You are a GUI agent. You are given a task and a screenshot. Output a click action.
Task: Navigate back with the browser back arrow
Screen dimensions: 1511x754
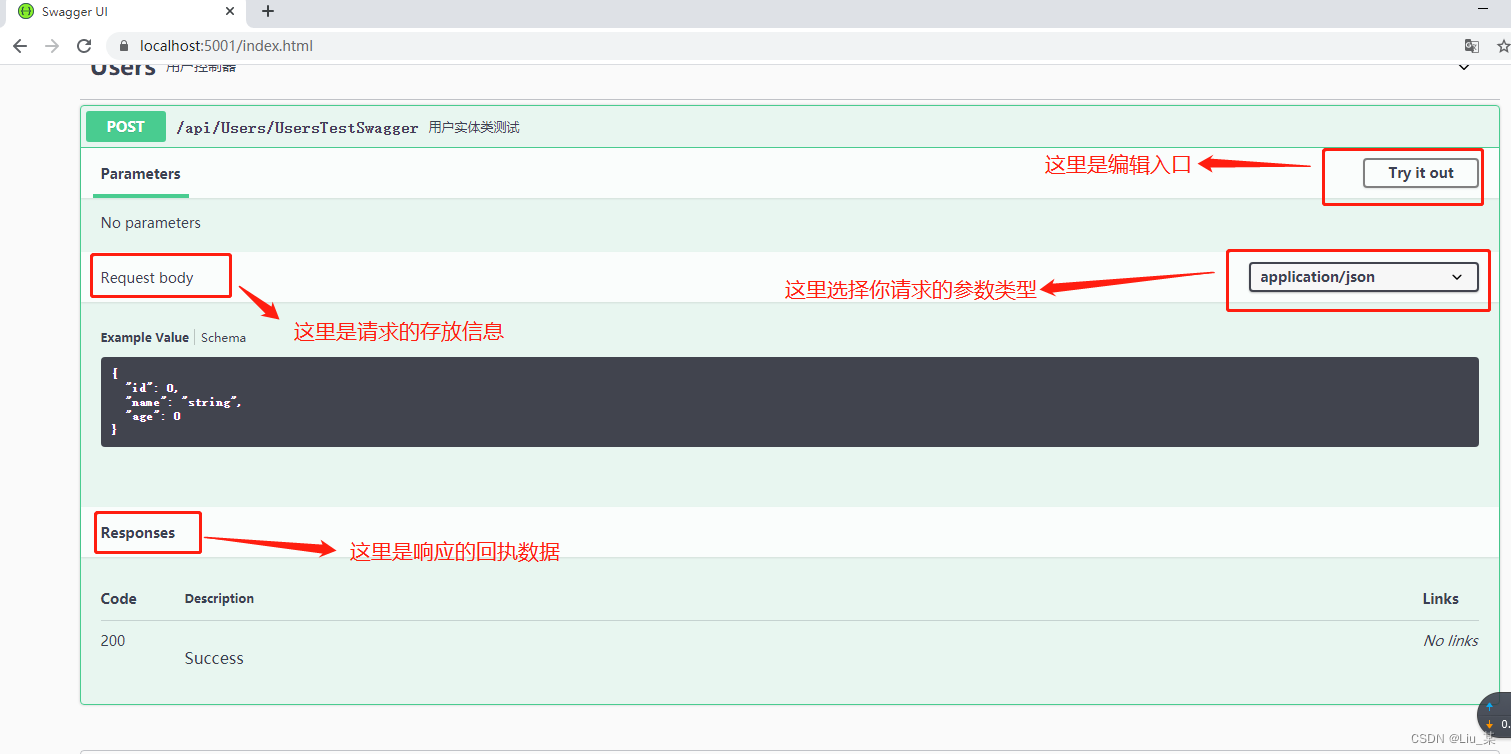click(x=19, y=45)
